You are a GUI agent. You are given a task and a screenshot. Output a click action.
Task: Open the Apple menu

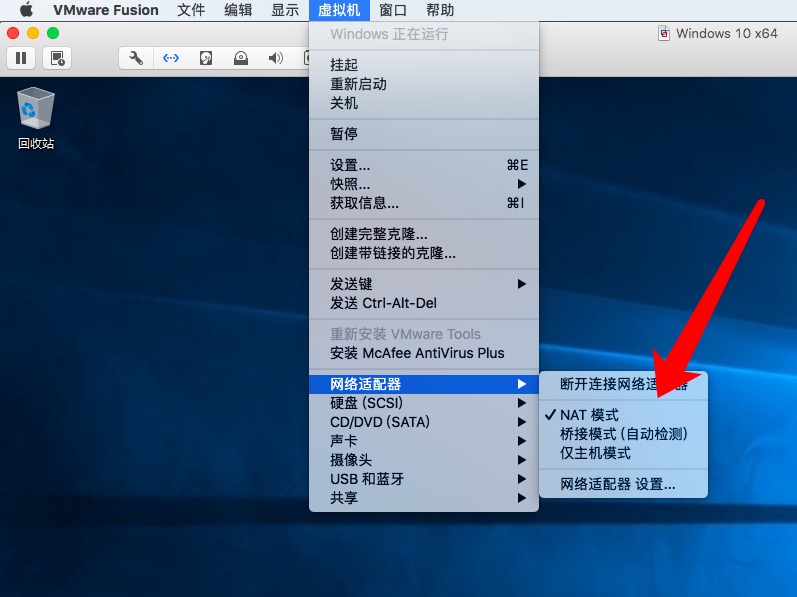pos(26,10)
